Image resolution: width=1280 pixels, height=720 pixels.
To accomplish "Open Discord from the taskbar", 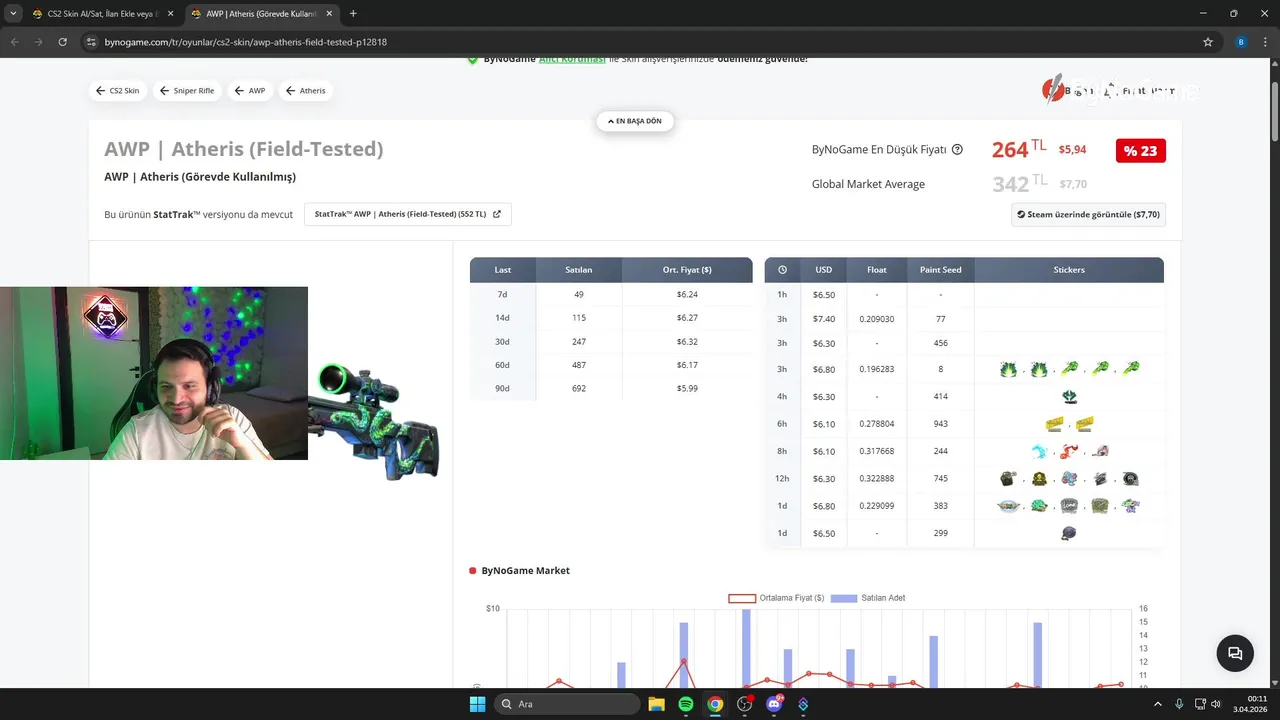I will tap(774, 704).
